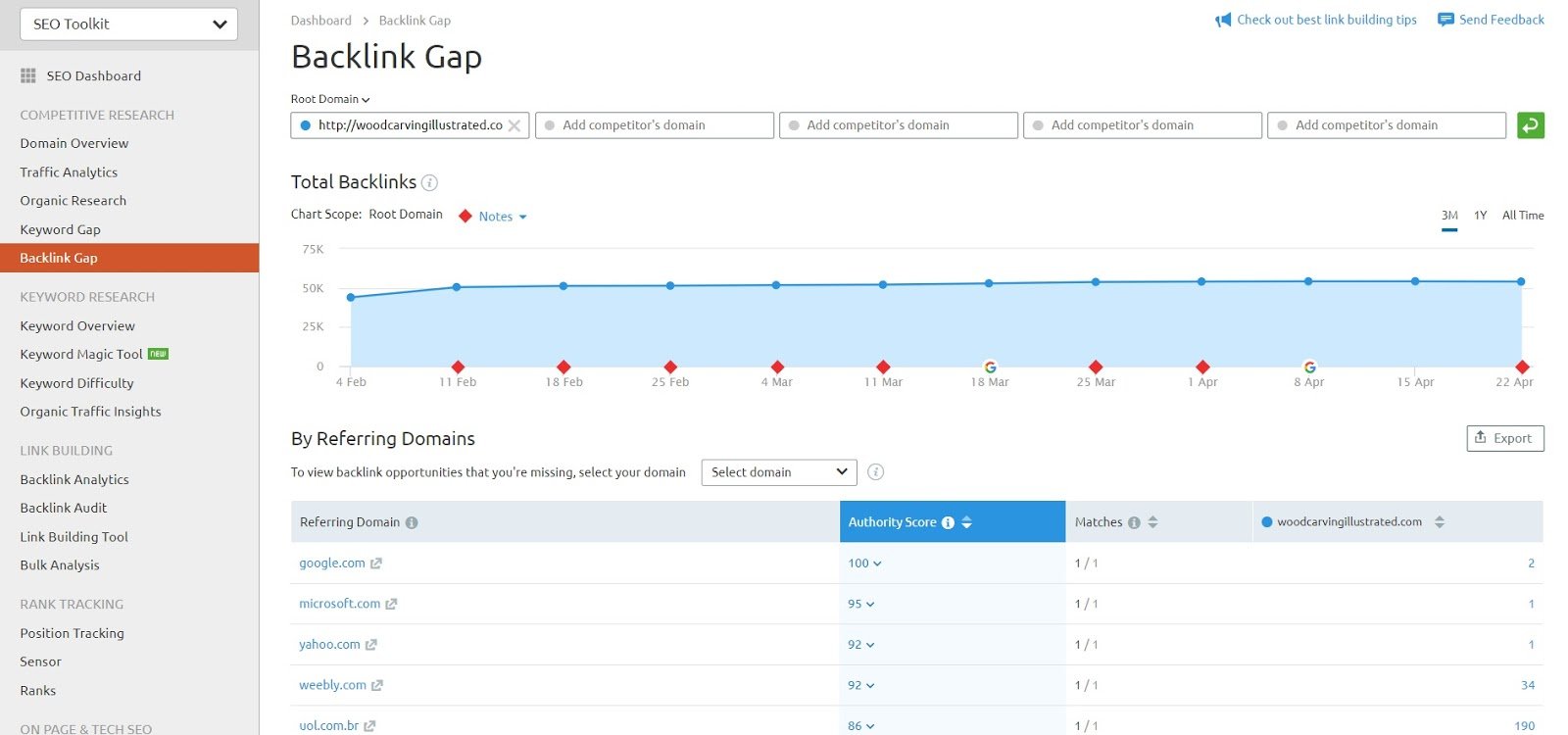Click the Google update icon at 18 Mar

tap(990, 367)
